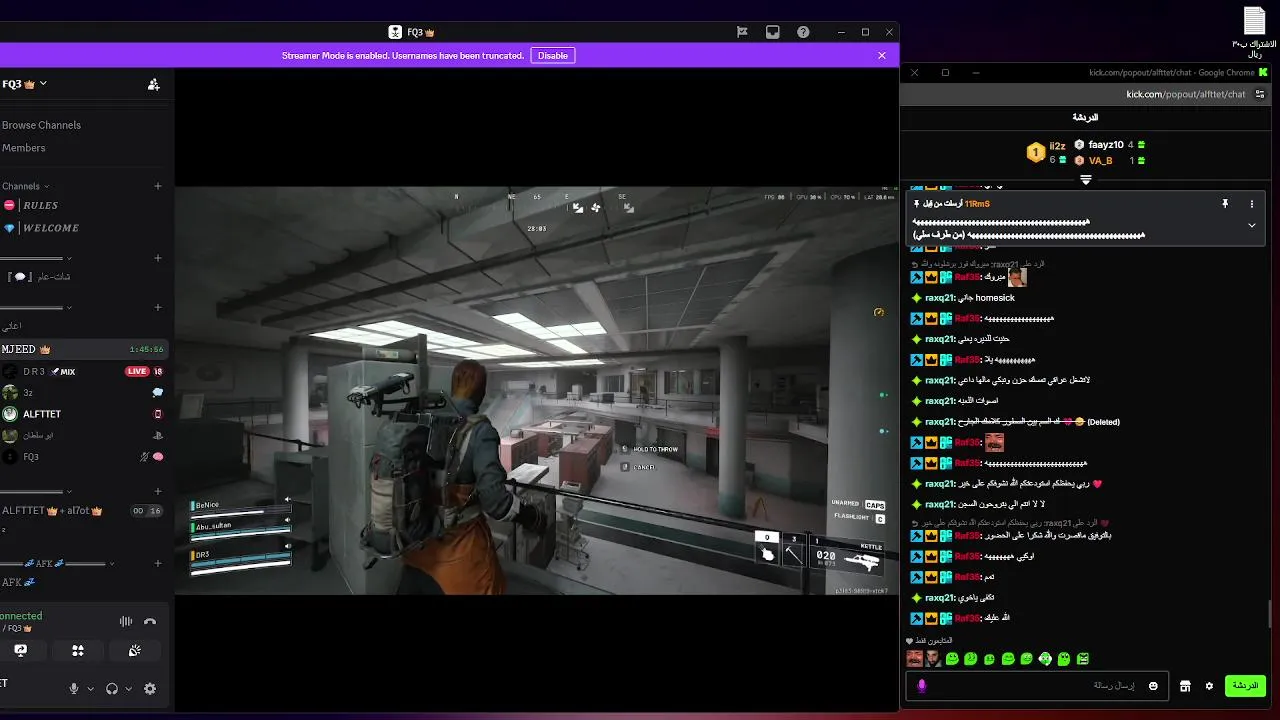Open the Members entry in Discord sidebar
1280x720 pixels.
(23, 148)
